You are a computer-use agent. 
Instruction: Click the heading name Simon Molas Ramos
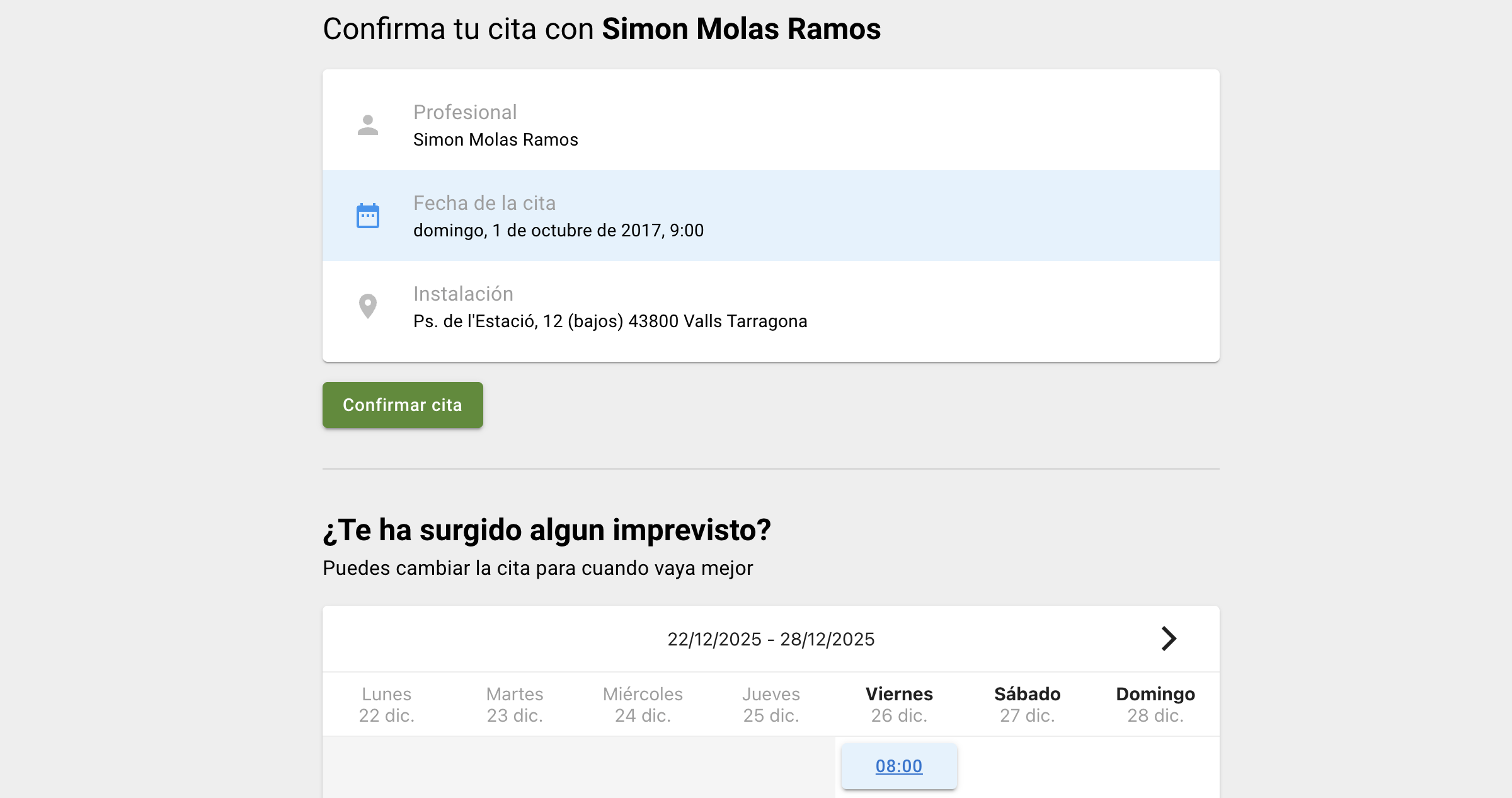pyautogui.click(x=741, y=29)
